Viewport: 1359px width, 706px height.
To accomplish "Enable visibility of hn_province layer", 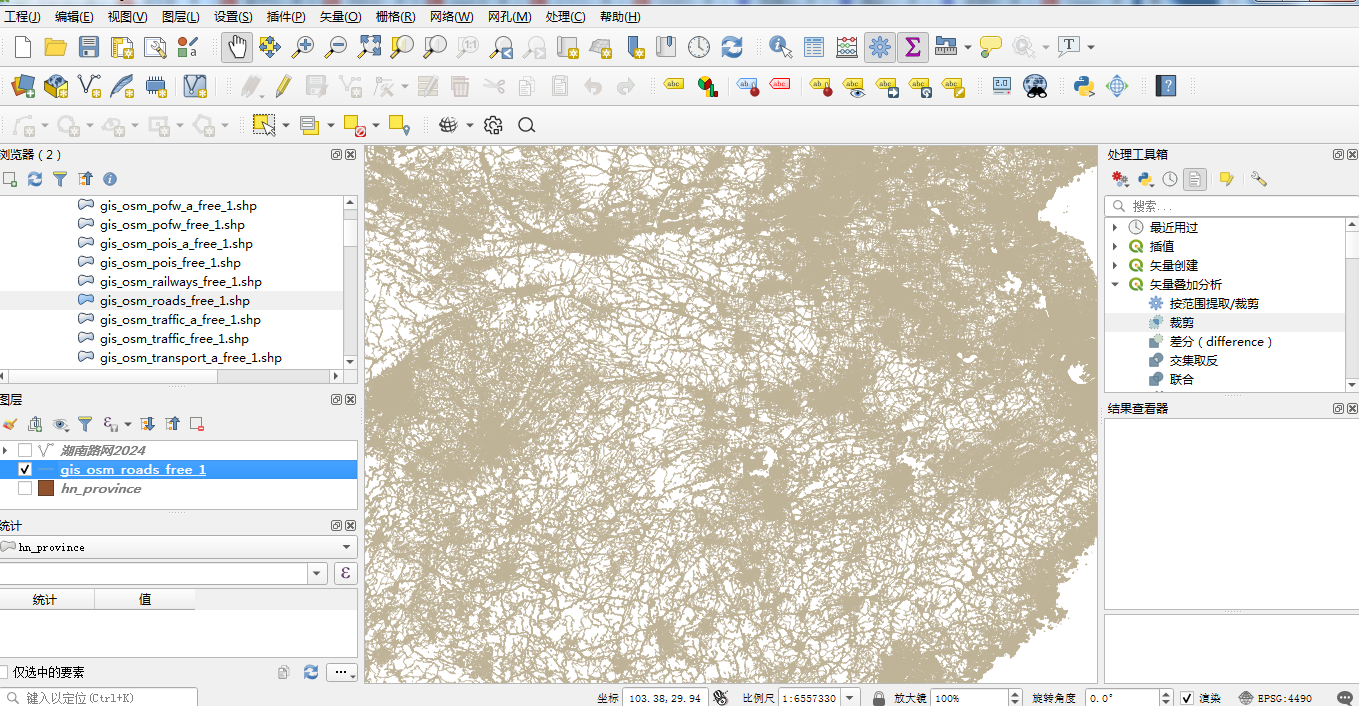I will (25, 488).
